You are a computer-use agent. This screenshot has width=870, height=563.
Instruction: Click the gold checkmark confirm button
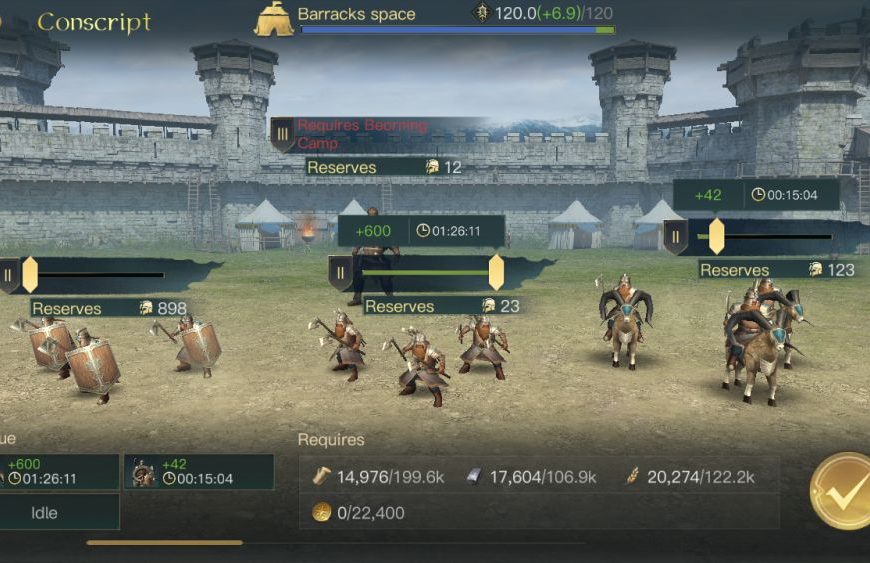[x=841, y=490]
